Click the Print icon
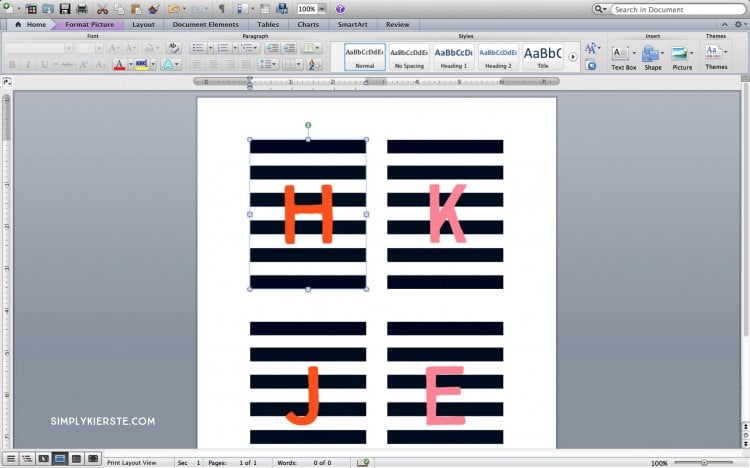 pos(81,9)
